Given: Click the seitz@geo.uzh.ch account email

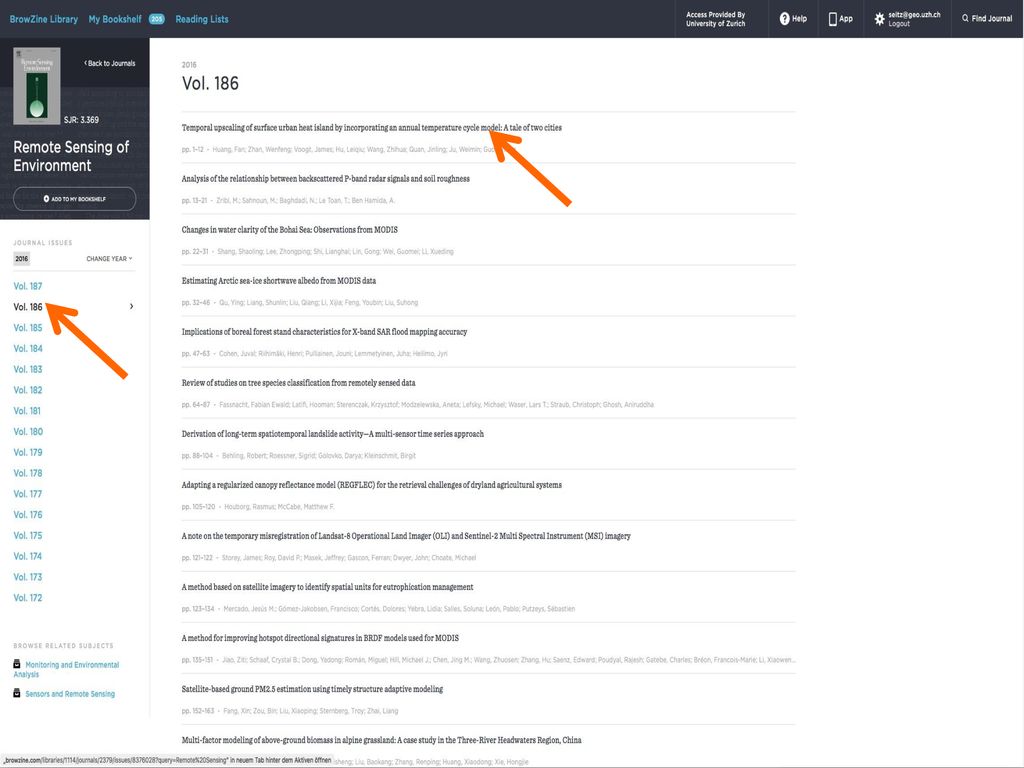Looking at the screenshot, I should coord(914,14).
